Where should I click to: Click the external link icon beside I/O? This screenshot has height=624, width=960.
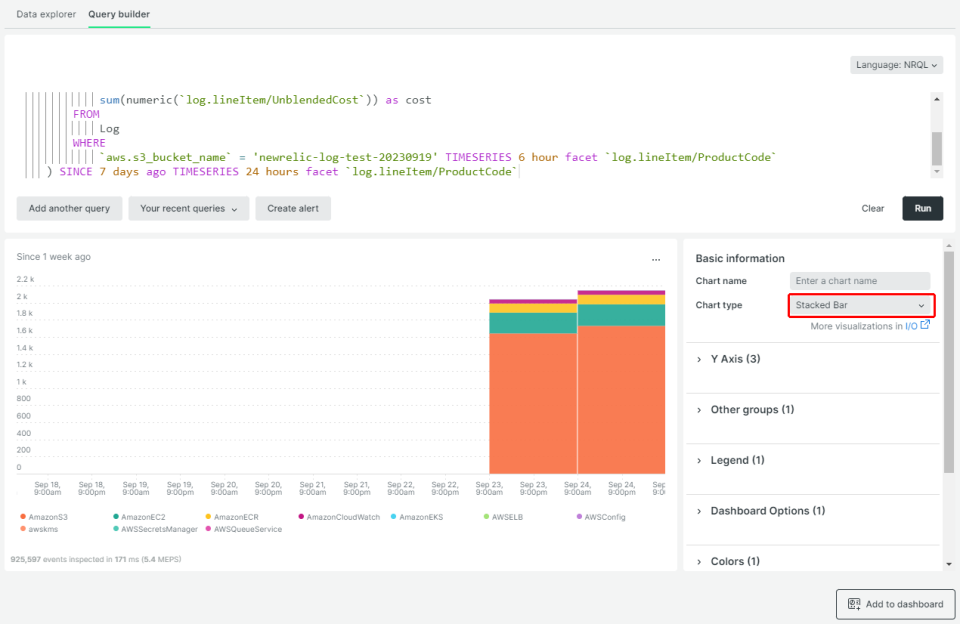tap(925, 325)
